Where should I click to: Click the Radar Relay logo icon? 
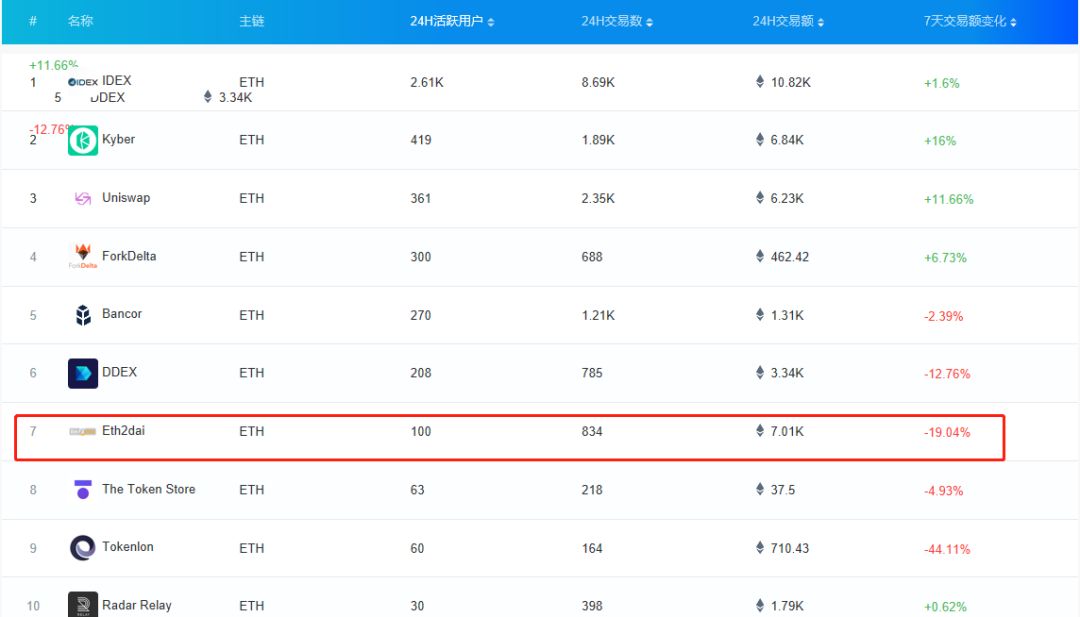tap(83, 604)
